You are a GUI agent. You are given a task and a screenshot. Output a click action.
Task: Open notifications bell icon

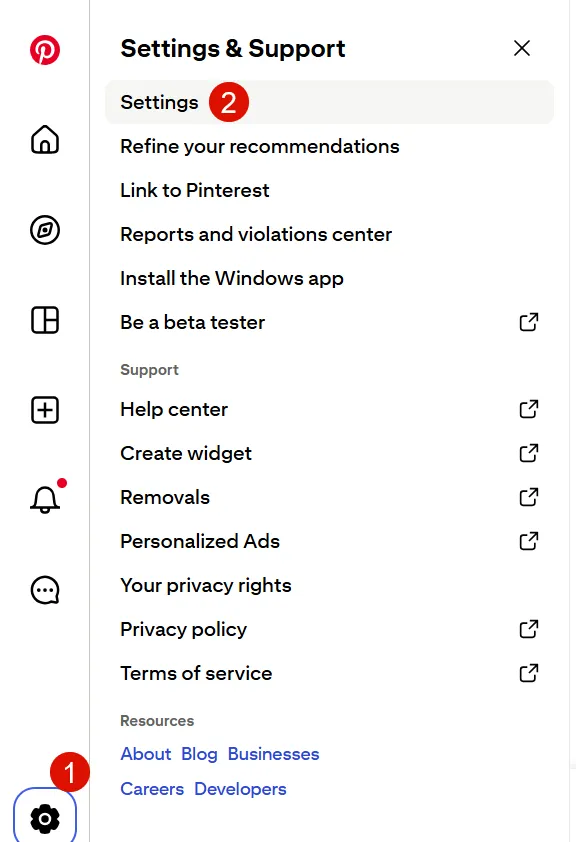45,500
